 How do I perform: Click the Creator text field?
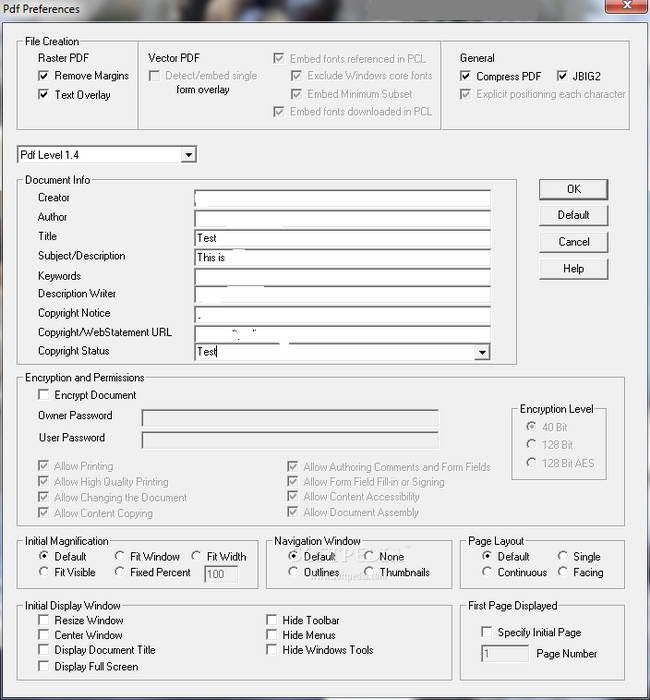[x=342, y=199]
